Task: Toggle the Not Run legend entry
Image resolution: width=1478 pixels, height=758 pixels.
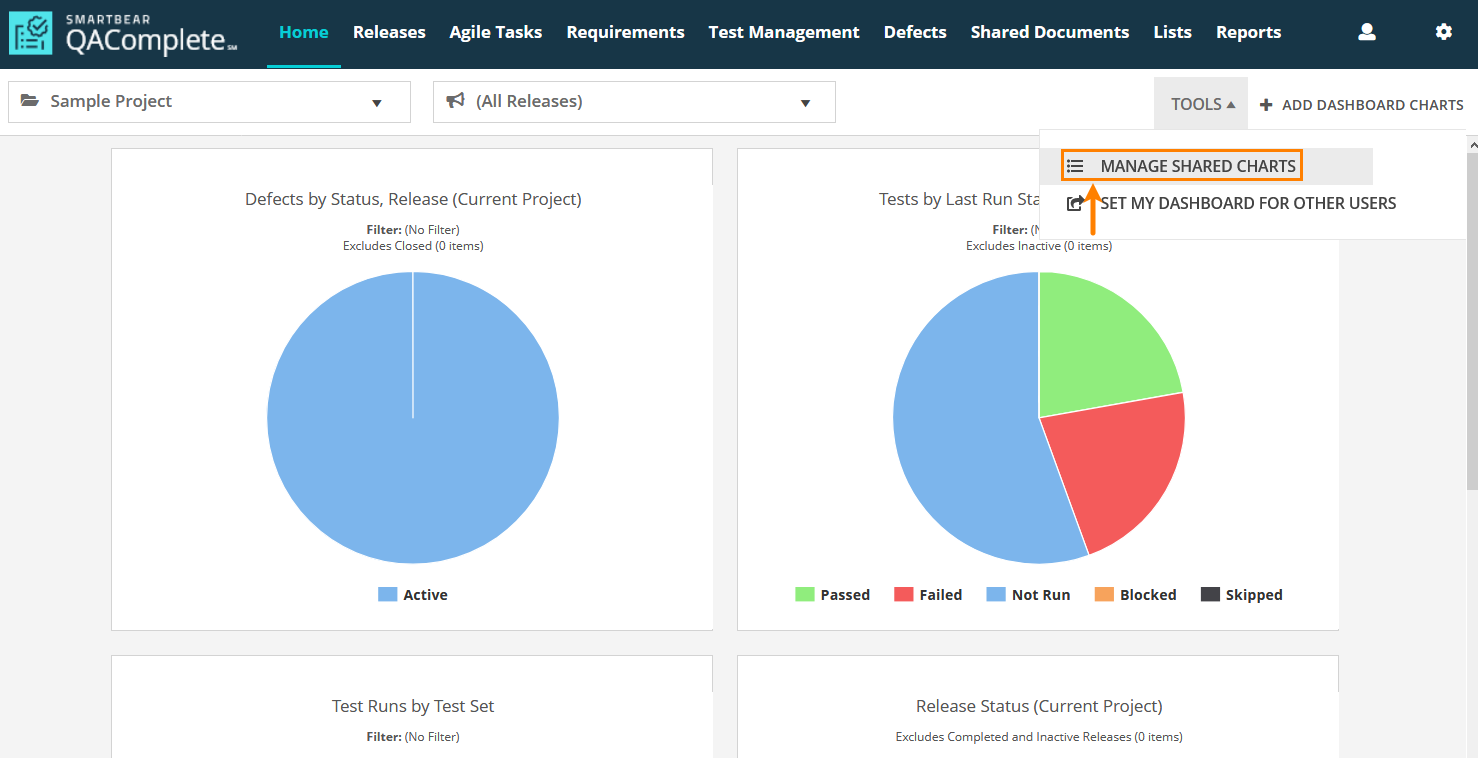Action: click(1028, 595)
